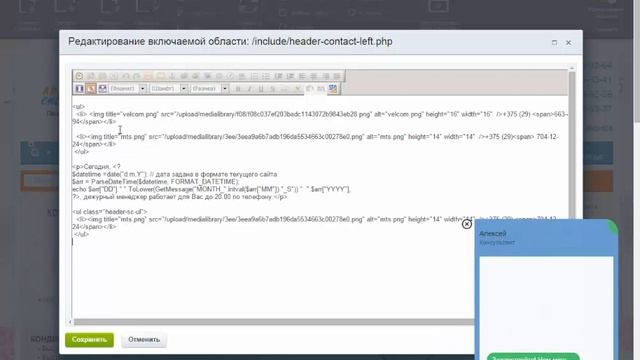The width and height of the screenshot is (640, 360).
Task: Click the consultant name Алексей in chat
Action: pos(493,234)
